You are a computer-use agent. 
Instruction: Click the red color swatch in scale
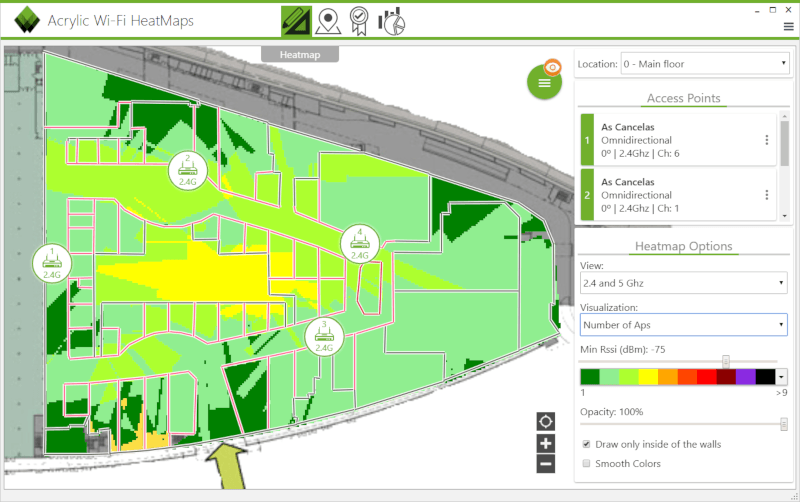click(x=707, y=377)
